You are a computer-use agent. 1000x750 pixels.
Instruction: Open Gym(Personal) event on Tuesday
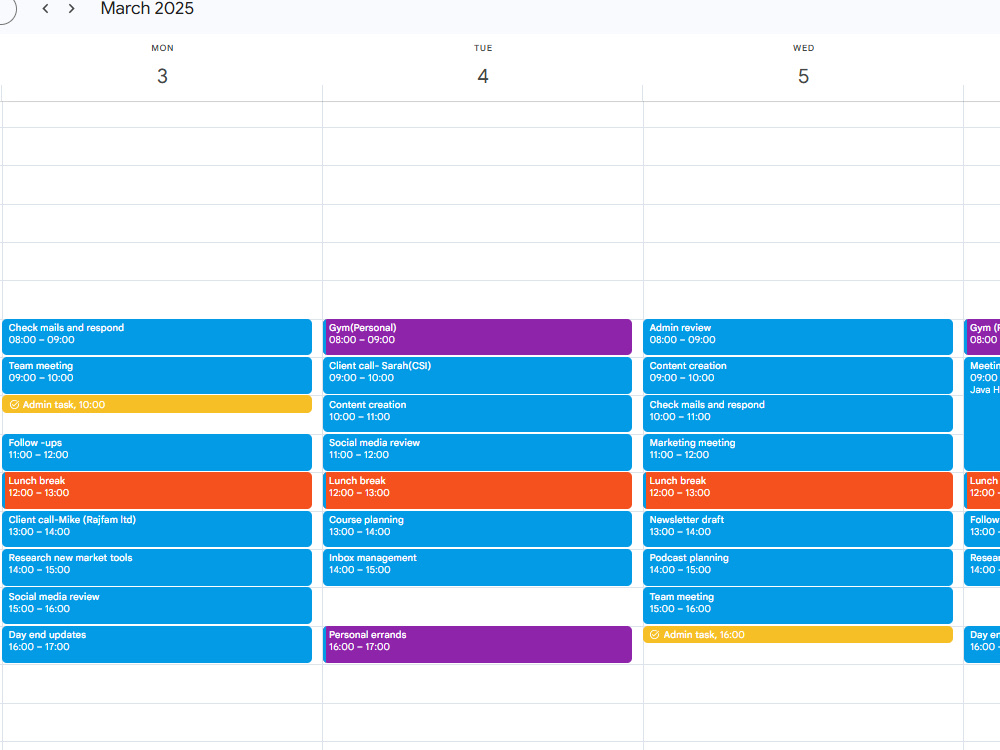[478, 337]
